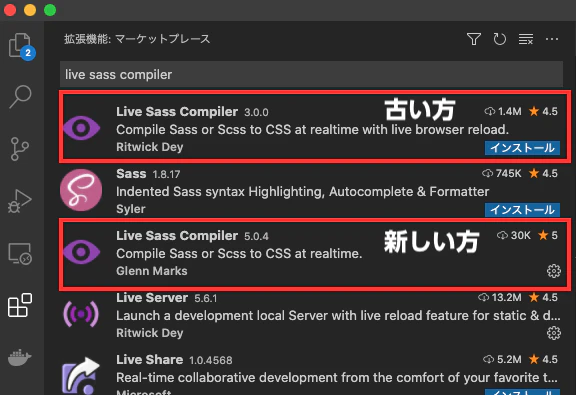This screenshot has width=576, height=395.
Task: Open manage gear for Live Server
Action: [554, 333]
